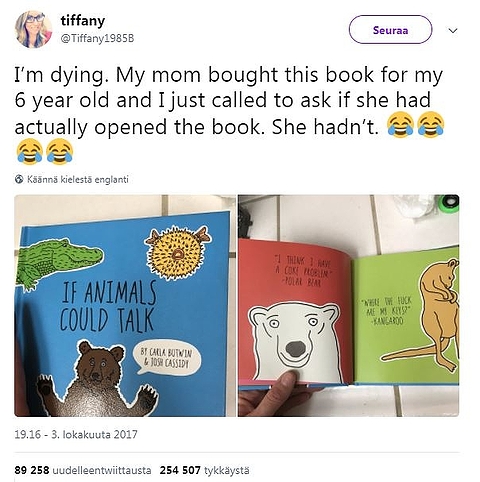The width and height of the screenshot is (480, 482).
Task: Click the first laughing emoji after "She hadn't."
Action: (x=400, y=125)
